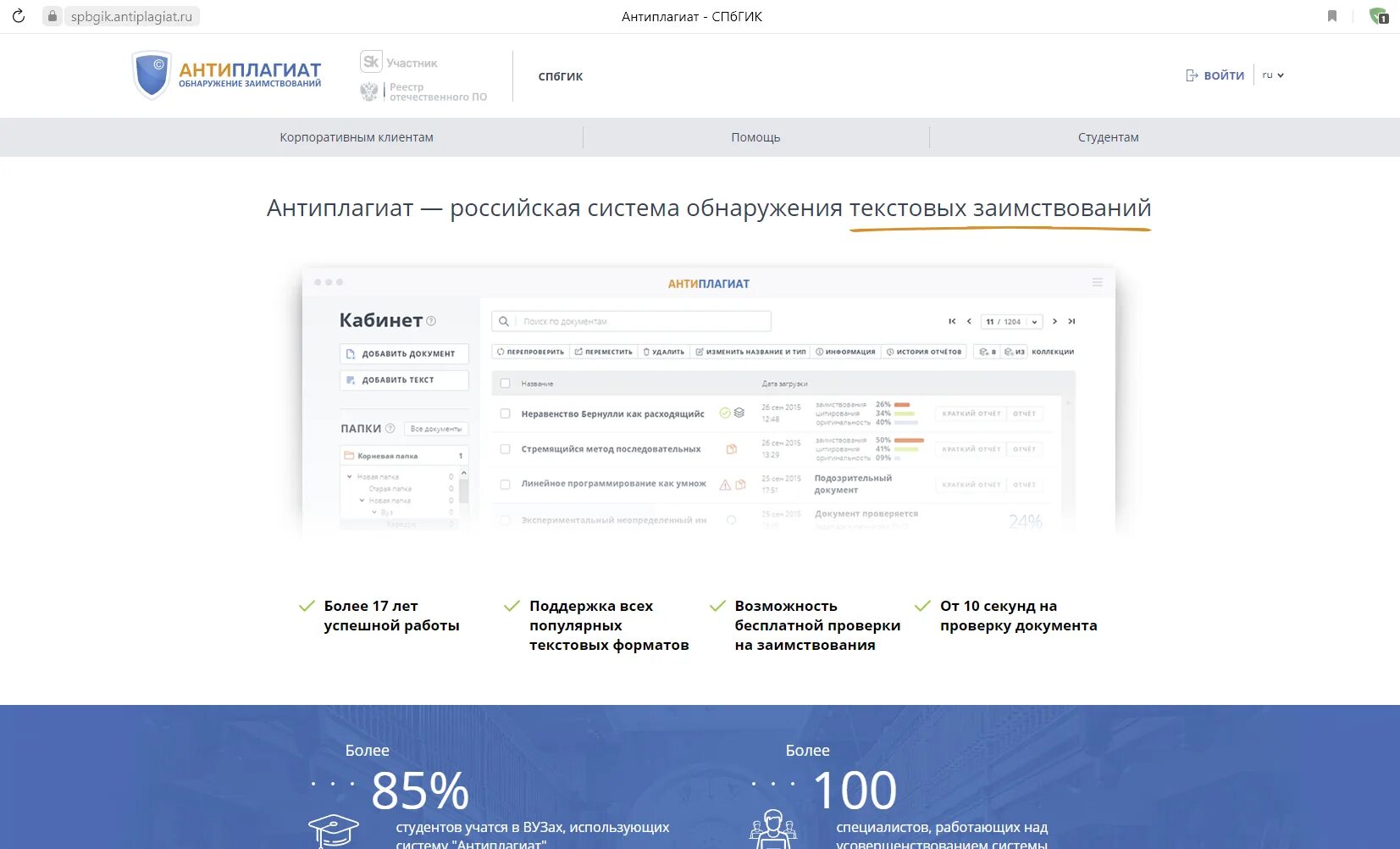Open the bookmark icon in the browser bar

pos(1332,16)
